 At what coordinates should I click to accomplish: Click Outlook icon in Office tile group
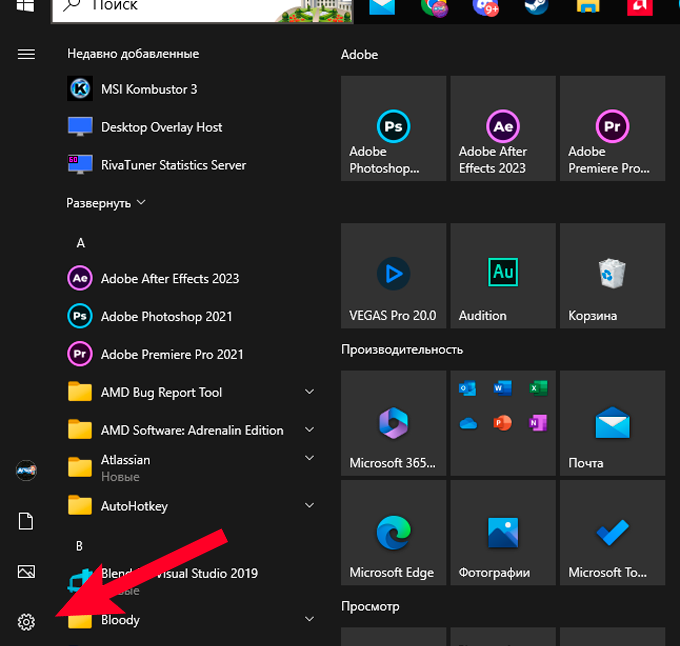coord(468,388)
